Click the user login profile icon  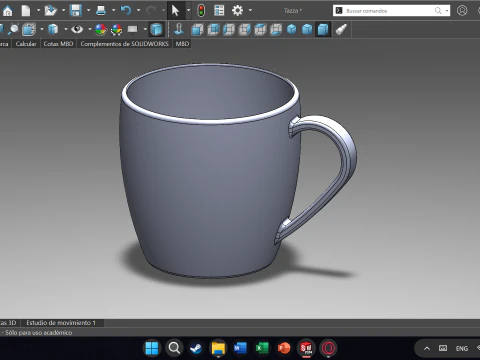pos(462,11)
